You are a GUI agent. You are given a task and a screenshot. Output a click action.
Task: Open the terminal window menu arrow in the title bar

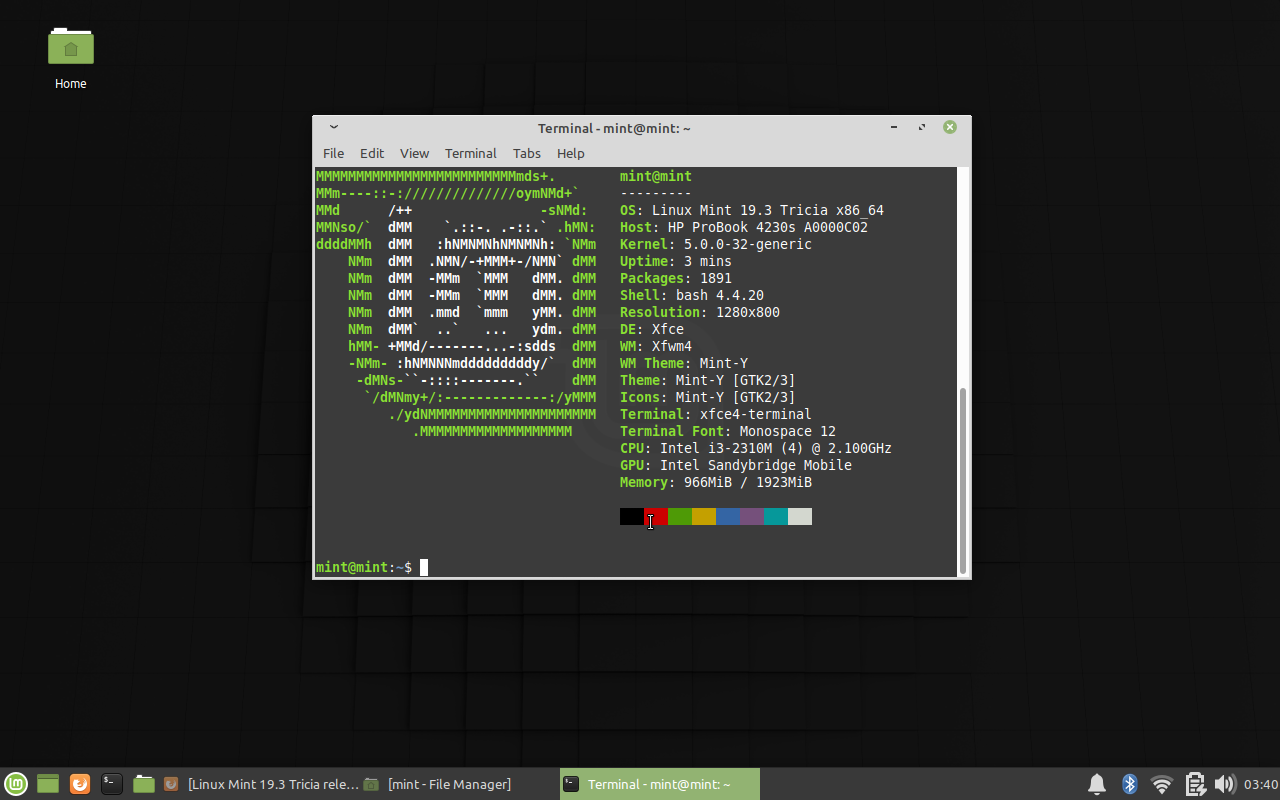click(x=334, y=127)
